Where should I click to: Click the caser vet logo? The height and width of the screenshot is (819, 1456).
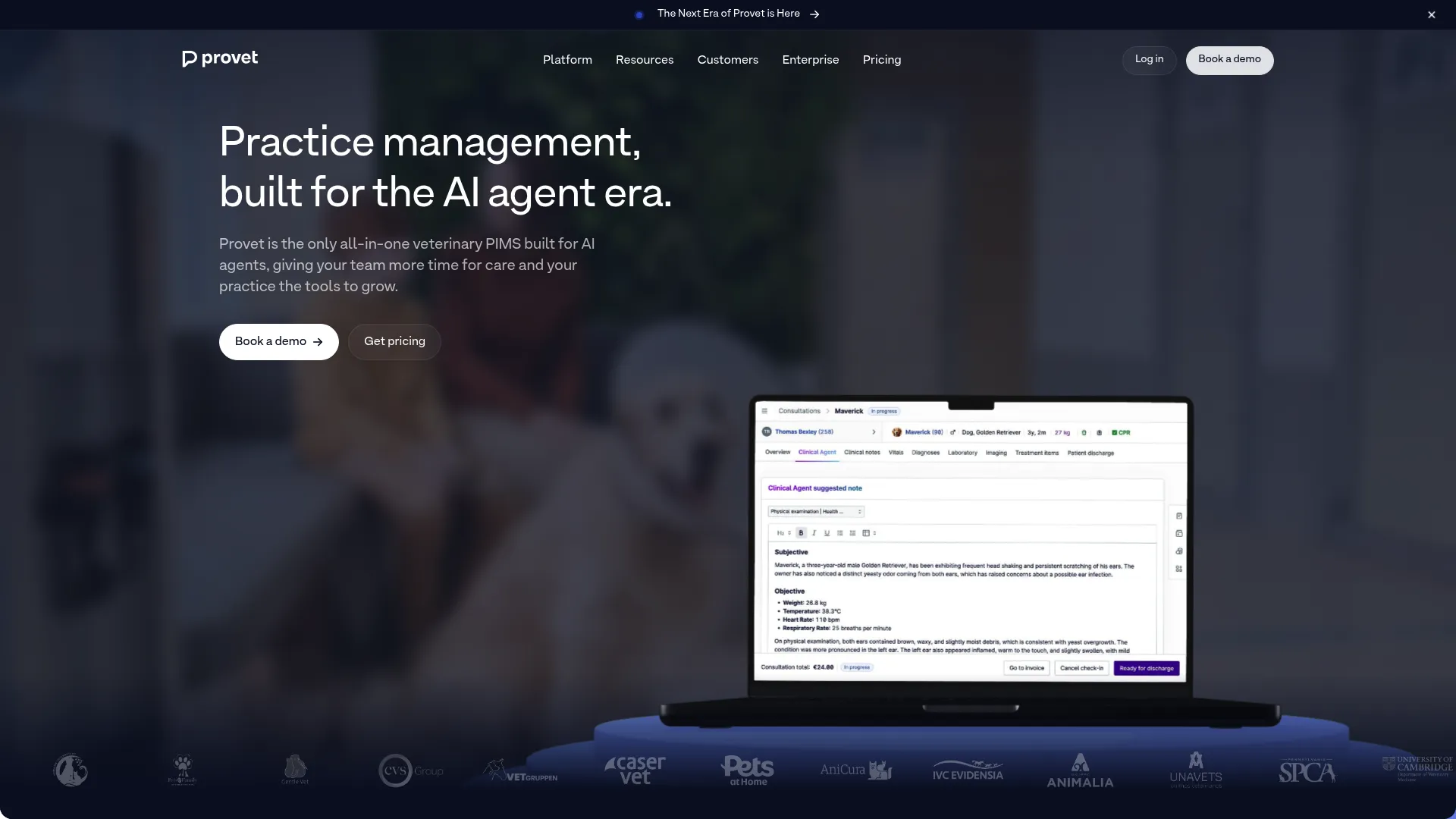(635, 770)
